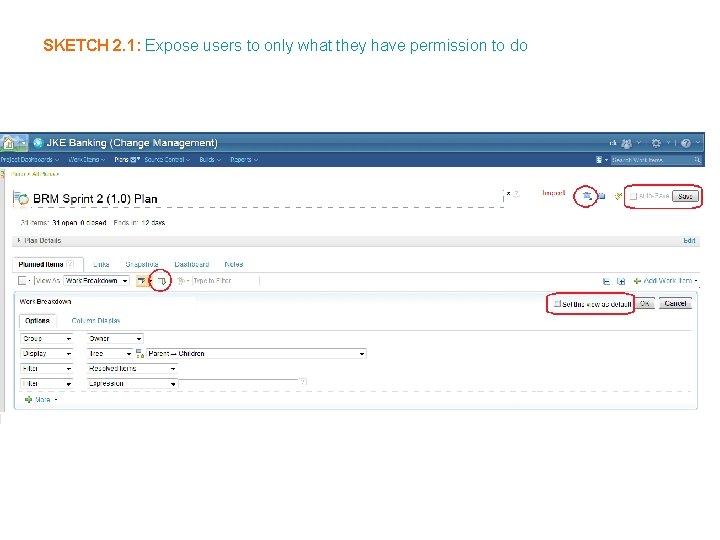Select the Options tab
Image resolution: width=720 pixels, height=540 pixels.
(37, 321)
